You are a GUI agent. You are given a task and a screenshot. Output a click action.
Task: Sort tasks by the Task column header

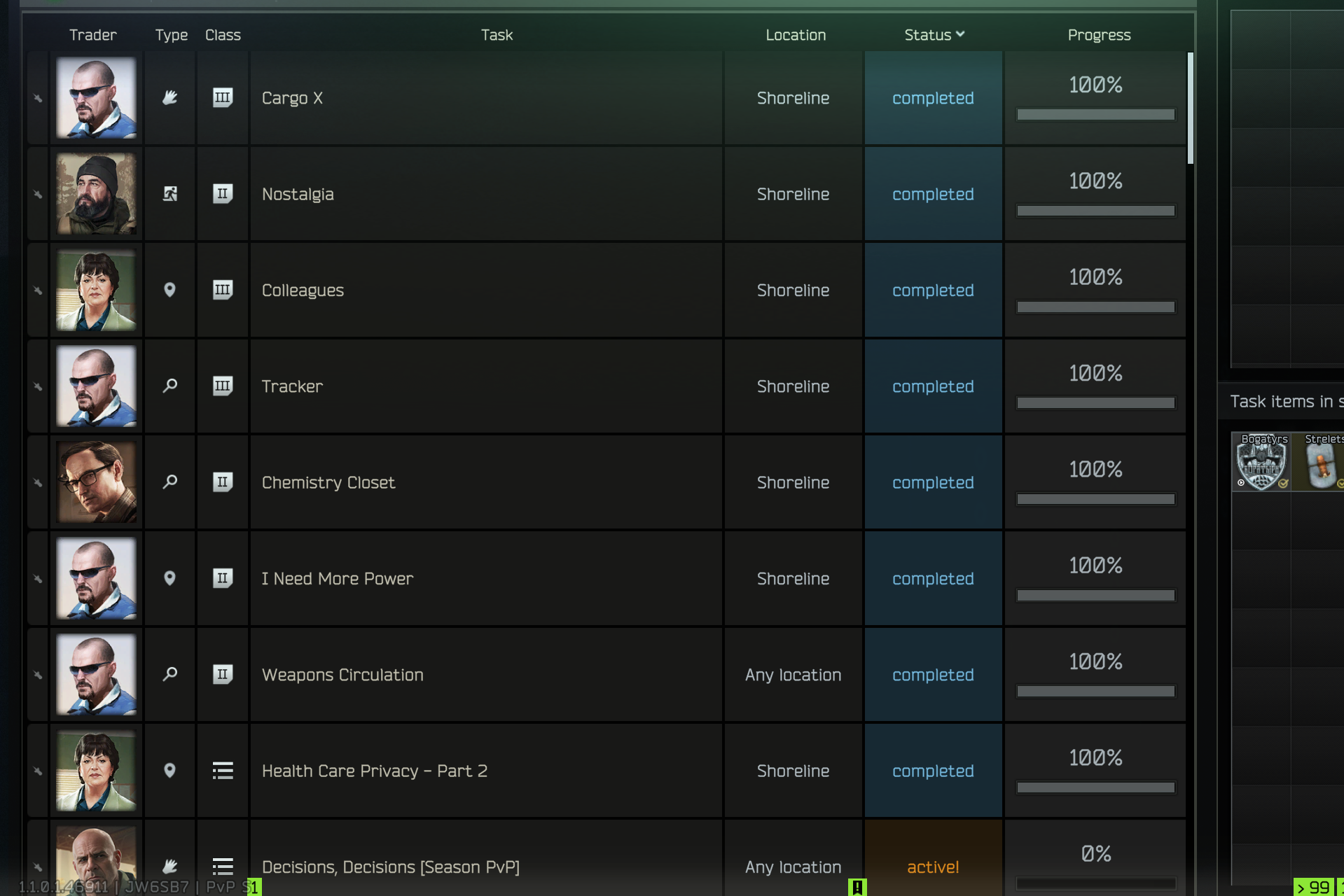pyautogui.click(x=497, y=35)
